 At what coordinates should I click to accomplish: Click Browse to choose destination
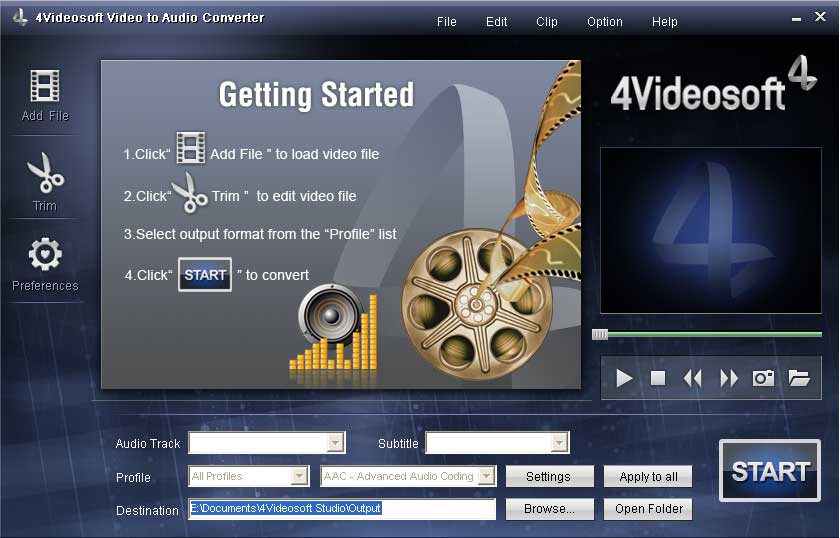[549, 509]
